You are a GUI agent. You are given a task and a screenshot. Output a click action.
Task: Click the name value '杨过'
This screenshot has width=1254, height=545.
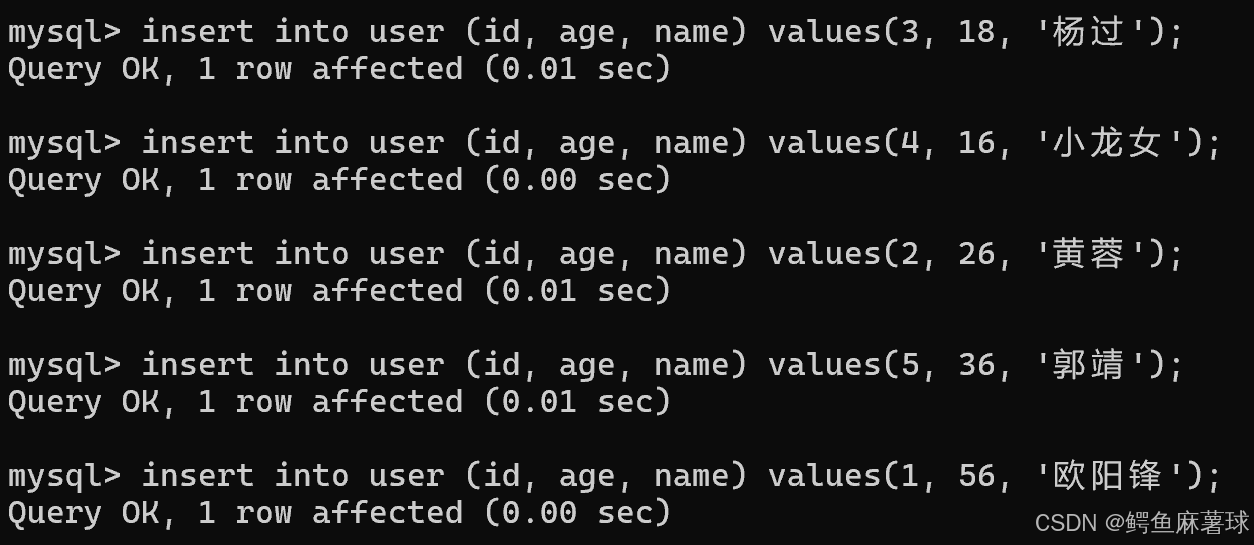[1089, 33]
